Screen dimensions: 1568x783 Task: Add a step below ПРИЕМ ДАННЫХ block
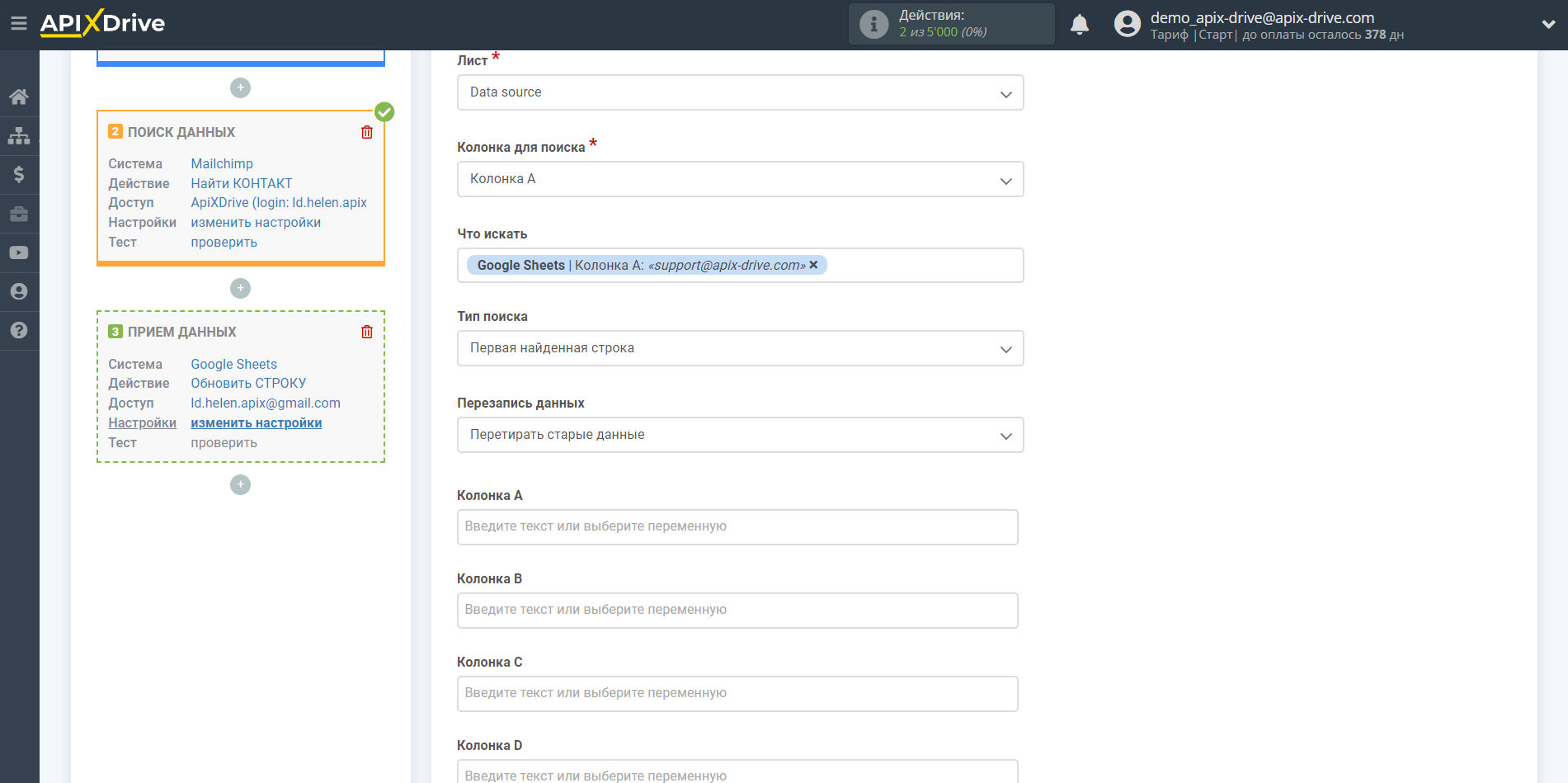click(240, 484)
